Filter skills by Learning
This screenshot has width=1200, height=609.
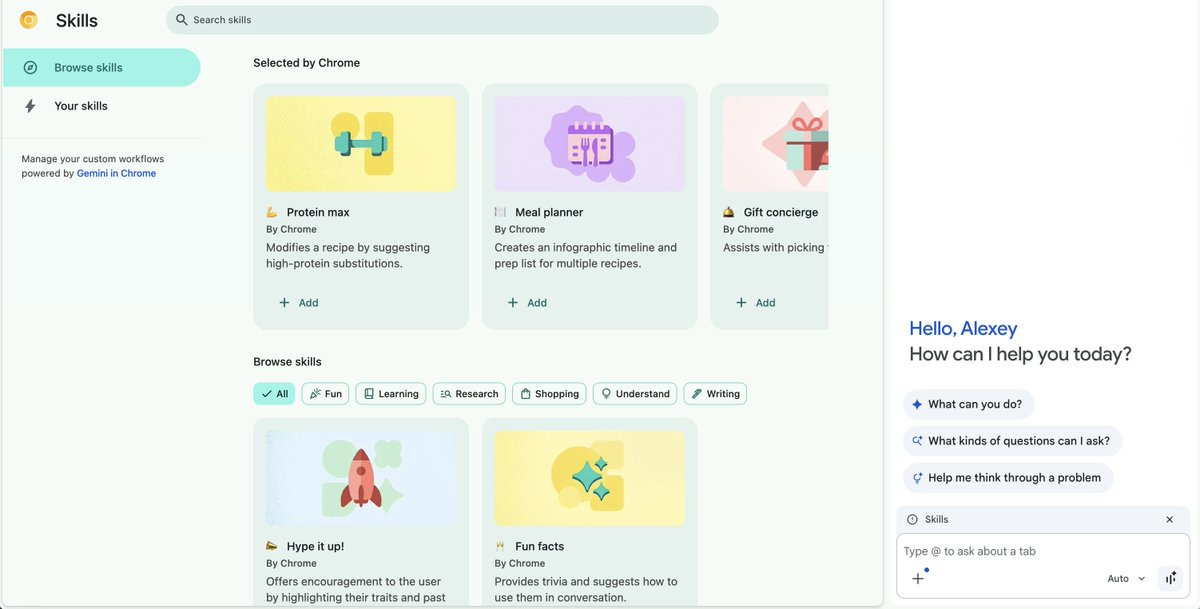click(391, 394)
